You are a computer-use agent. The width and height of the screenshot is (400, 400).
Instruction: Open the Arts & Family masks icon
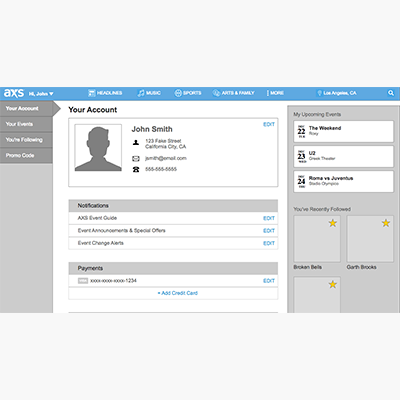click(x=216, y=93)
